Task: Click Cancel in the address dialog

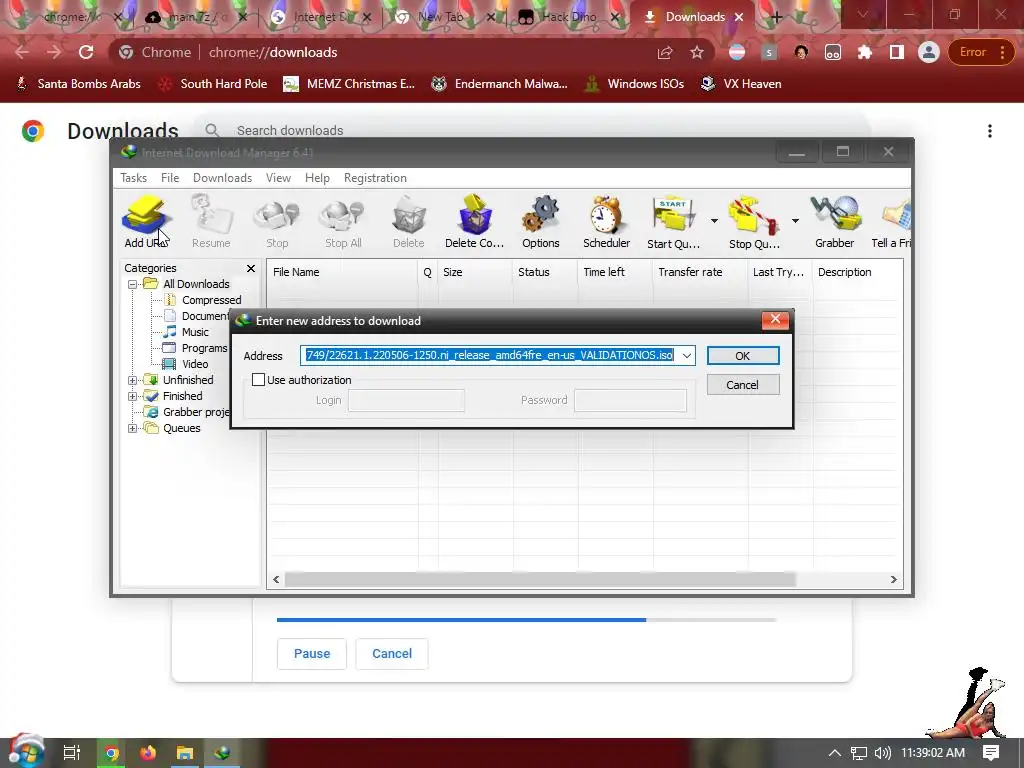Action: (x=743, y=385)
